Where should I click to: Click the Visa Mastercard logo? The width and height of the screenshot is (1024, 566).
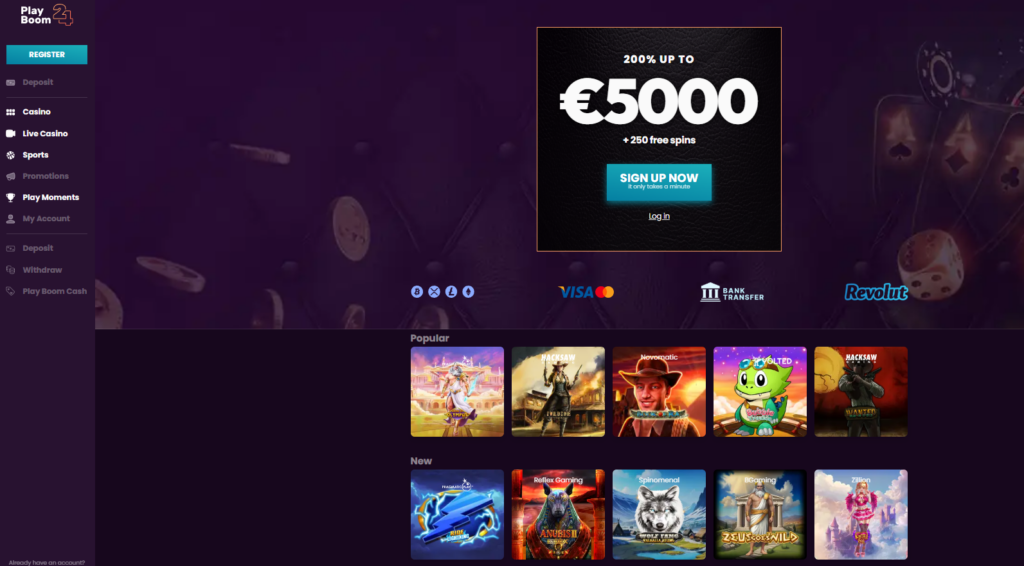[586, 292]
